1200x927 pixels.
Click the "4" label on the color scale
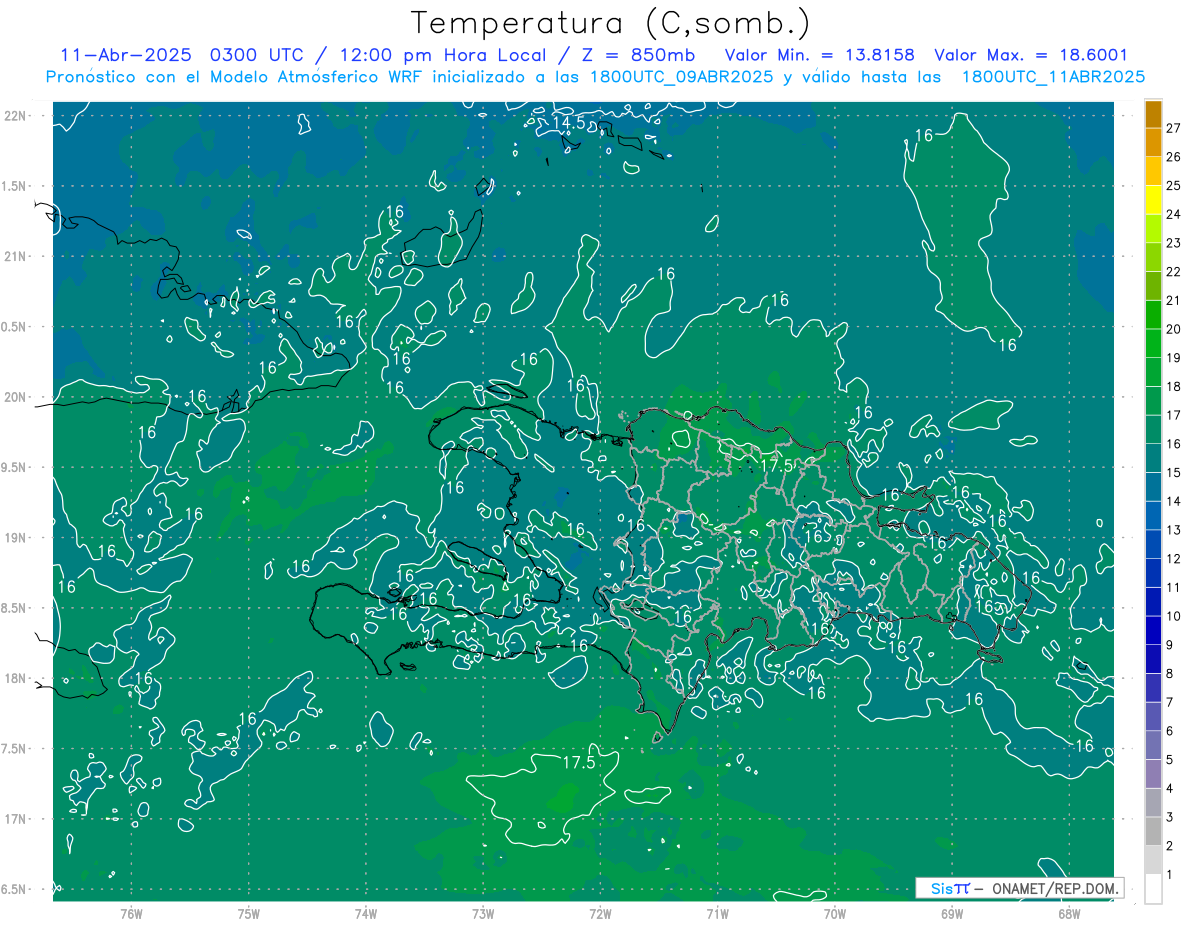pyautogui.click(x=1169, y=788)
